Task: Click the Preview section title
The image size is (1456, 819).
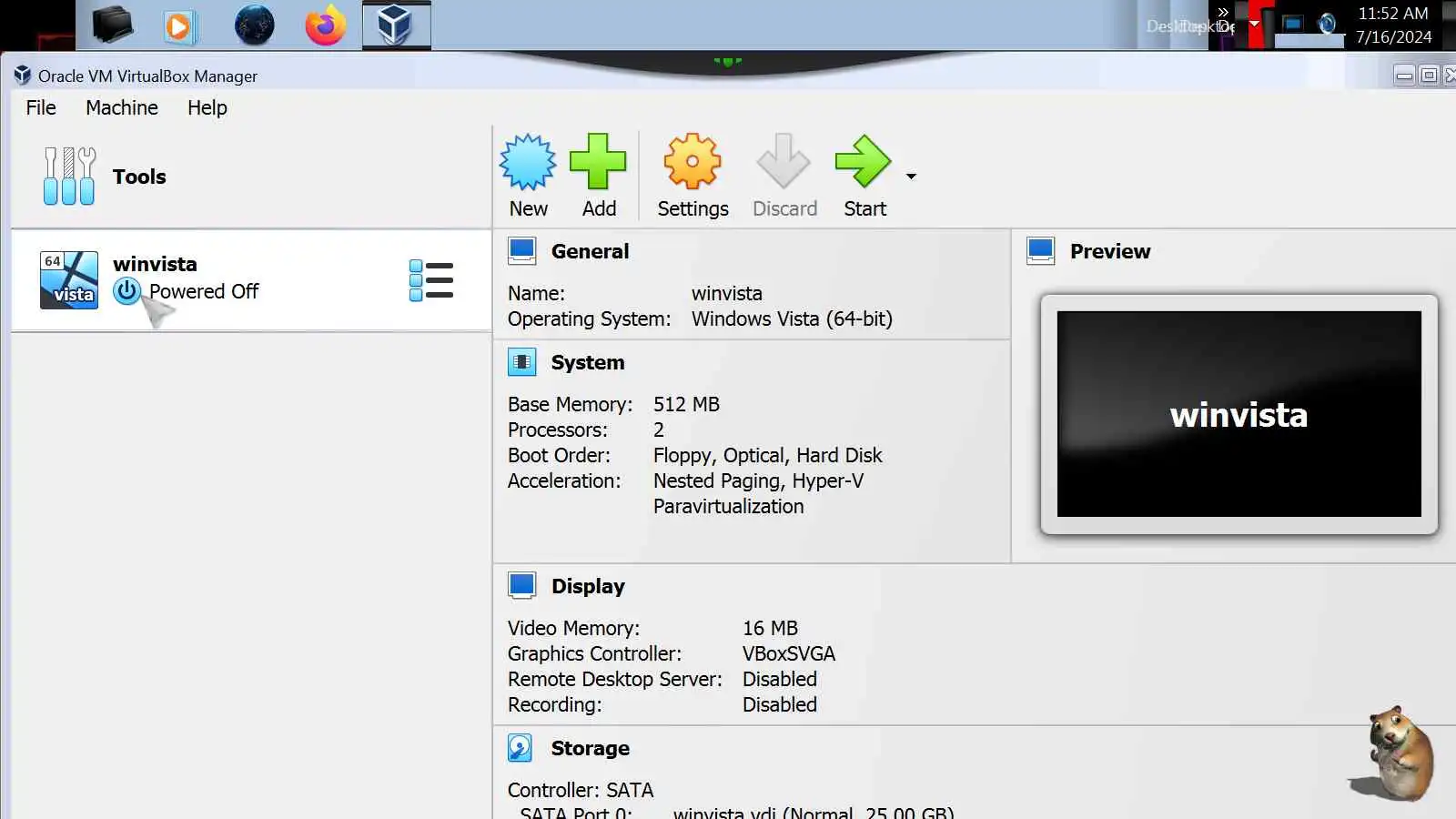Action: tap(1110, 251)
